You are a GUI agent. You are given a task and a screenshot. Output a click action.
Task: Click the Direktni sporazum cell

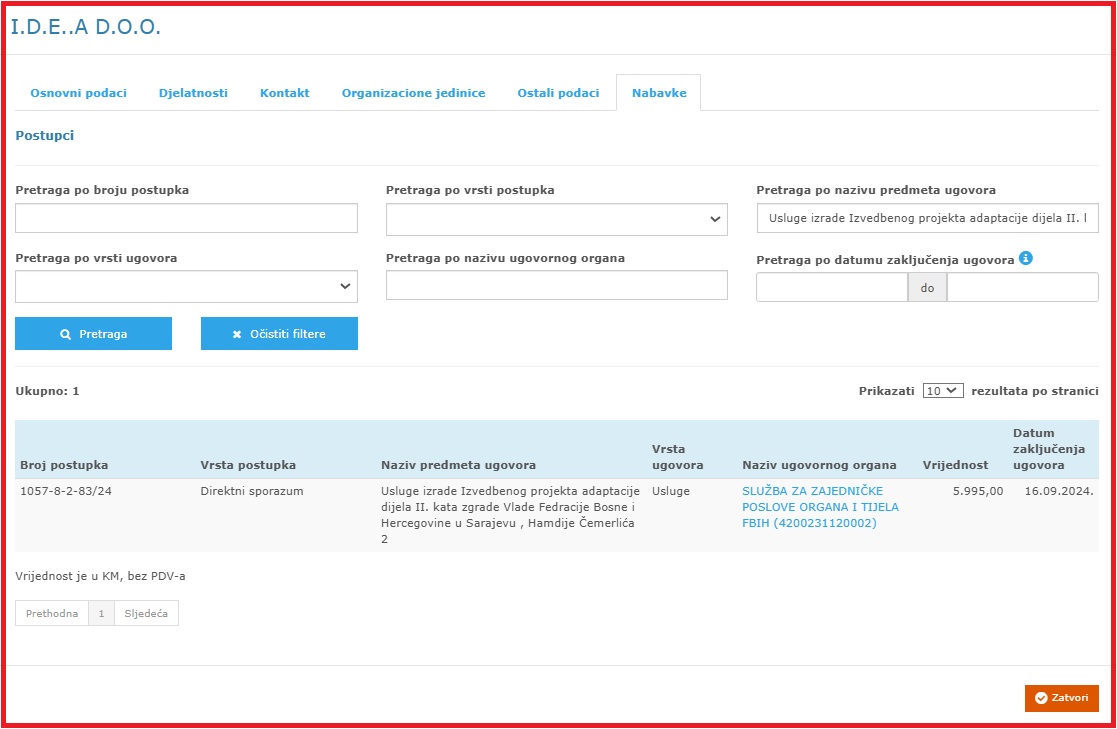(251, 491)
